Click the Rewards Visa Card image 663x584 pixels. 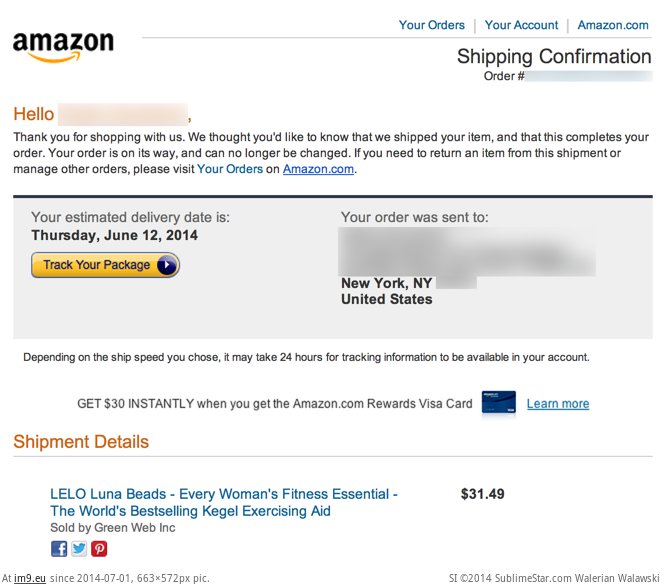pyautogui.click(x=499, y=402)
